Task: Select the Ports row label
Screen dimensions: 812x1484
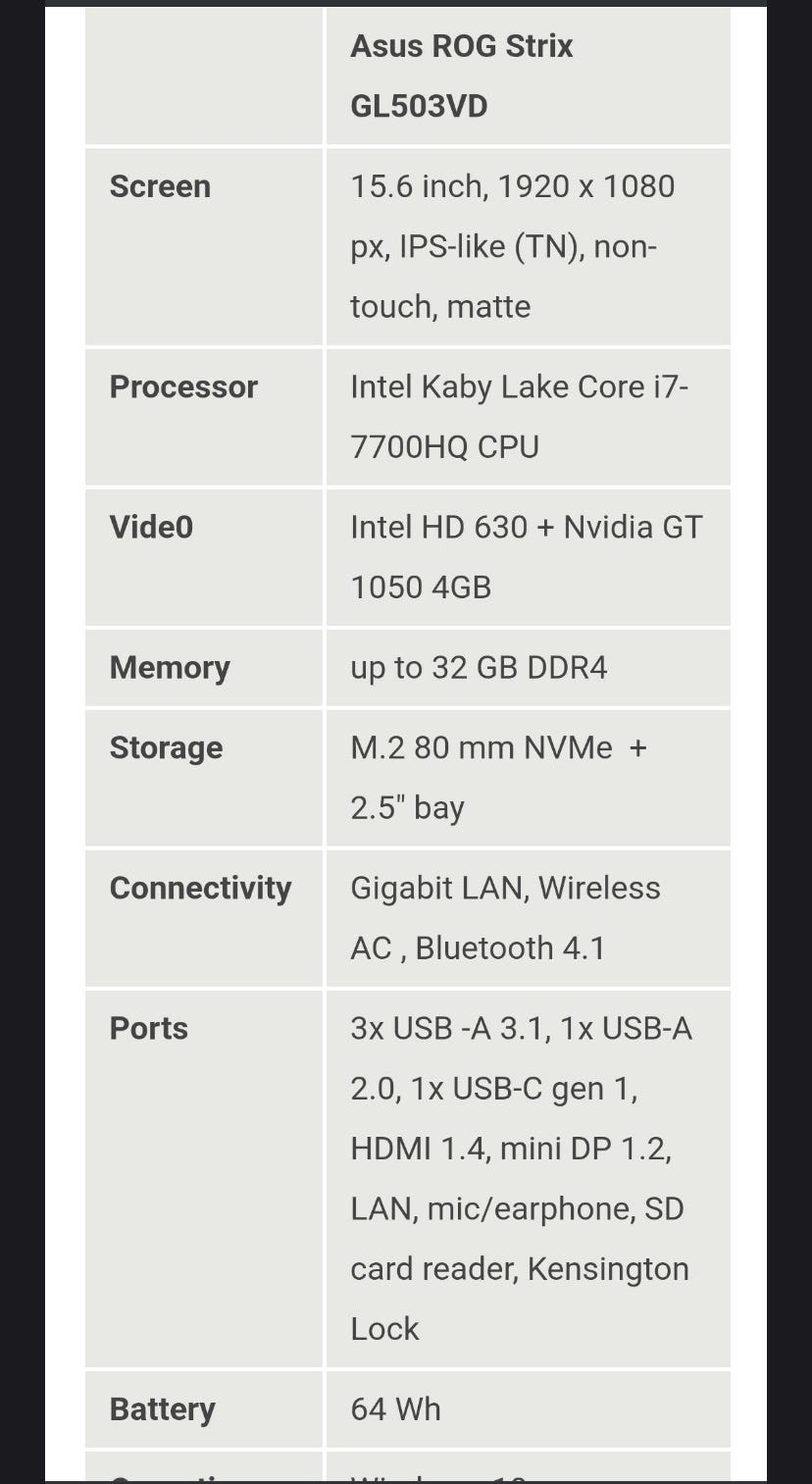Action: (x=148, y=1028)
